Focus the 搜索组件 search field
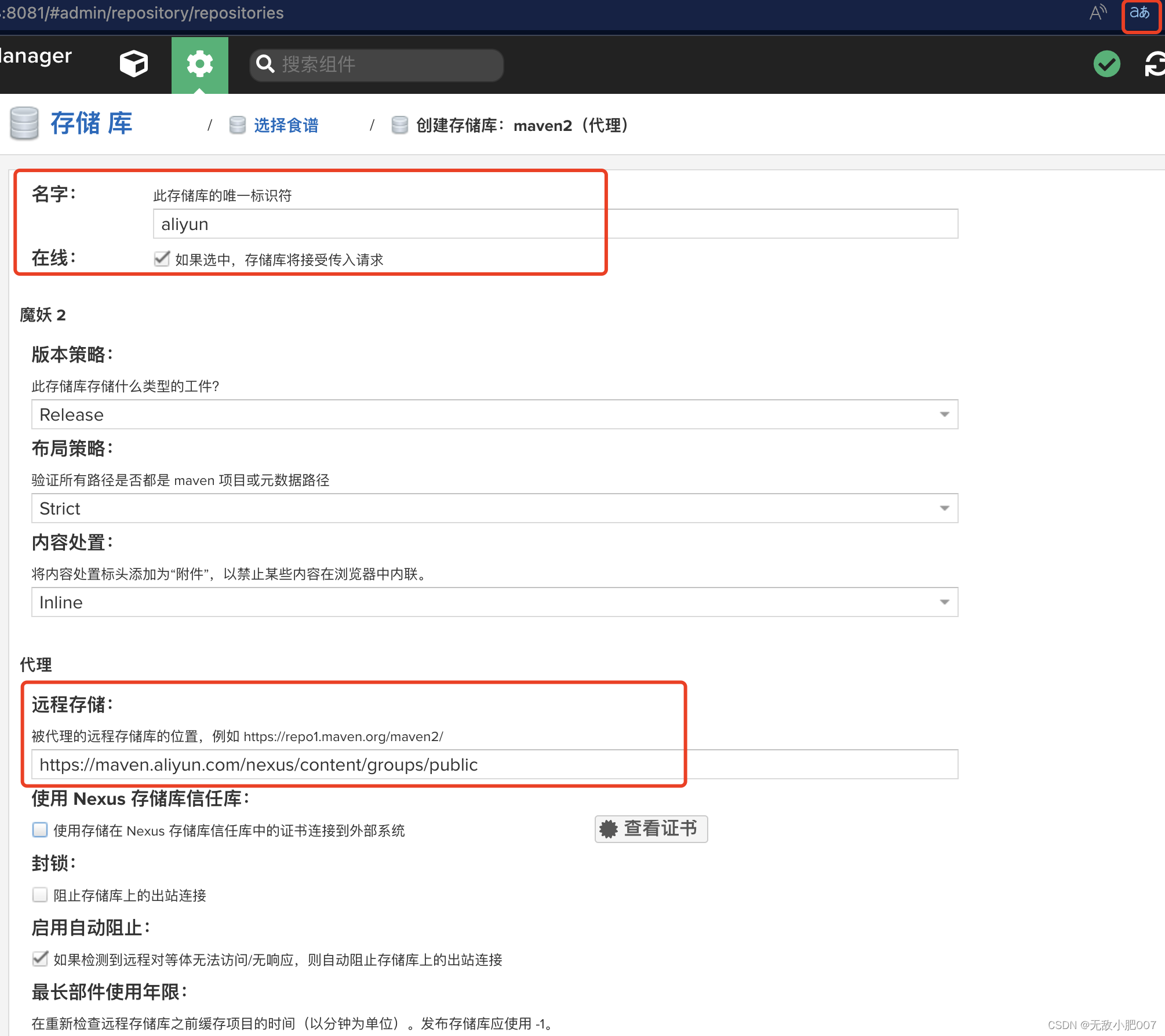This screenshot has width=1165, height=1036. coord(377,64)
